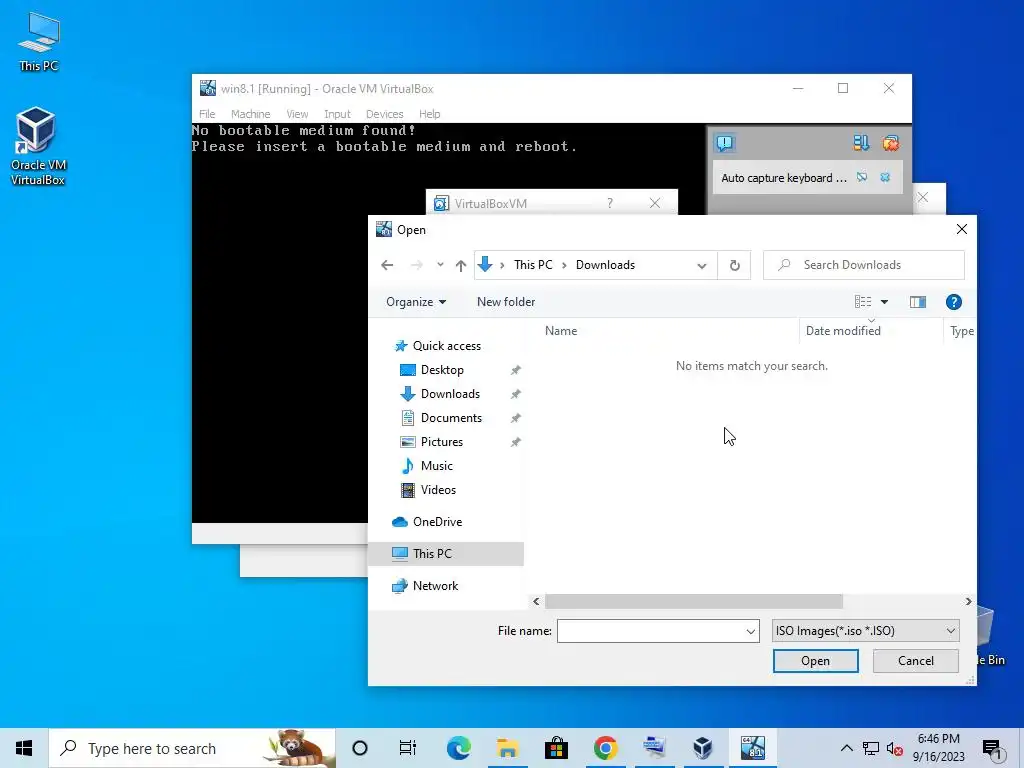The height and width of the screenshot is (768, 1024).
Task: Open Task View on the taskbar
Action: click(x=408, y=748)
